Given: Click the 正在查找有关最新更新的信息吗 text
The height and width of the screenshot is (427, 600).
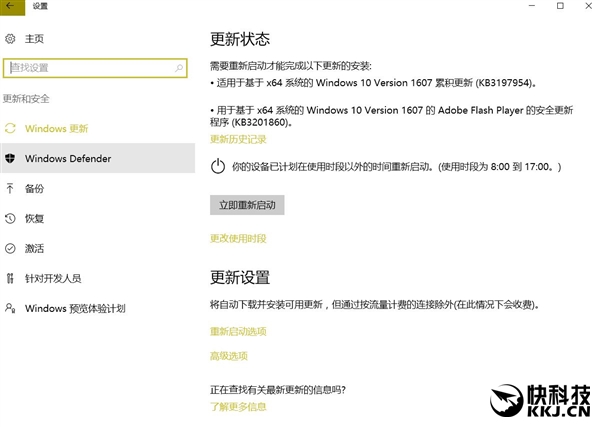Looking at the screenshot, I should coord(278,390).
